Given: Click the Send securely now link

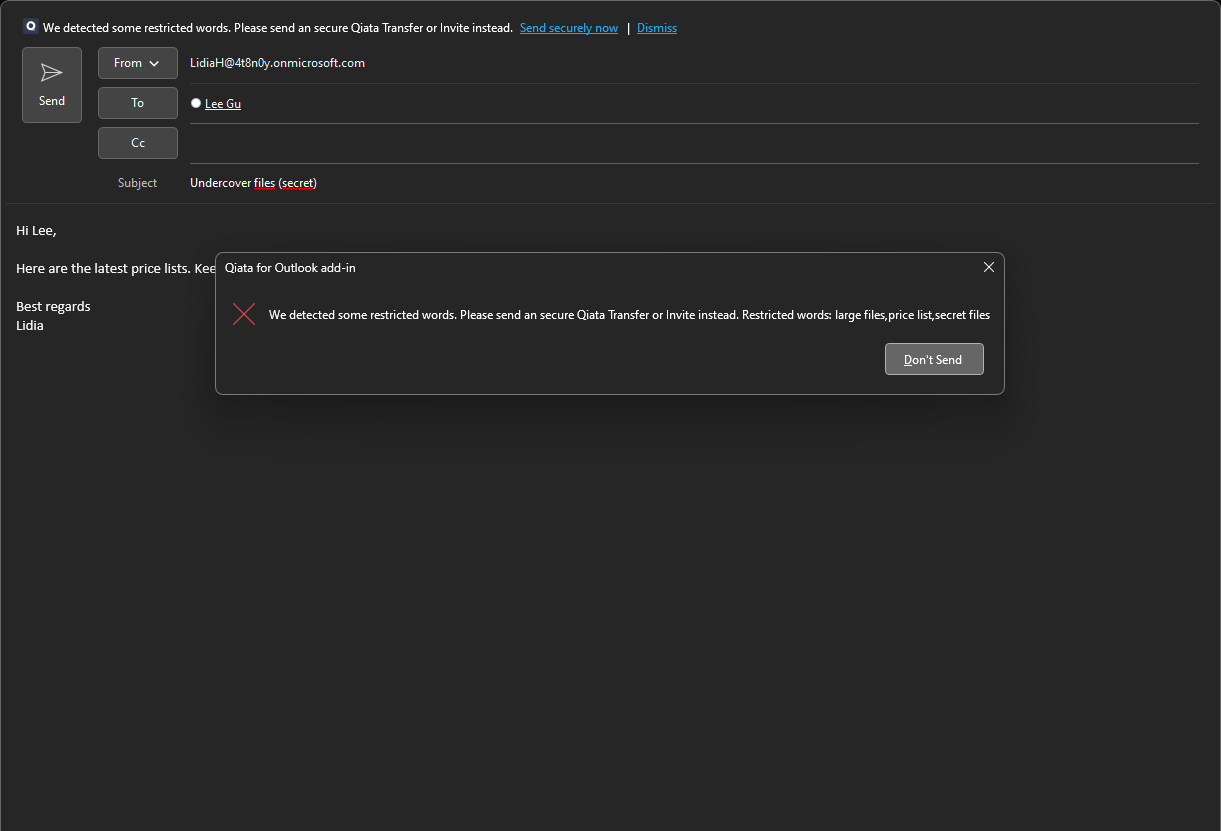Looking at the screenshot, I should (x=568, y=28).
